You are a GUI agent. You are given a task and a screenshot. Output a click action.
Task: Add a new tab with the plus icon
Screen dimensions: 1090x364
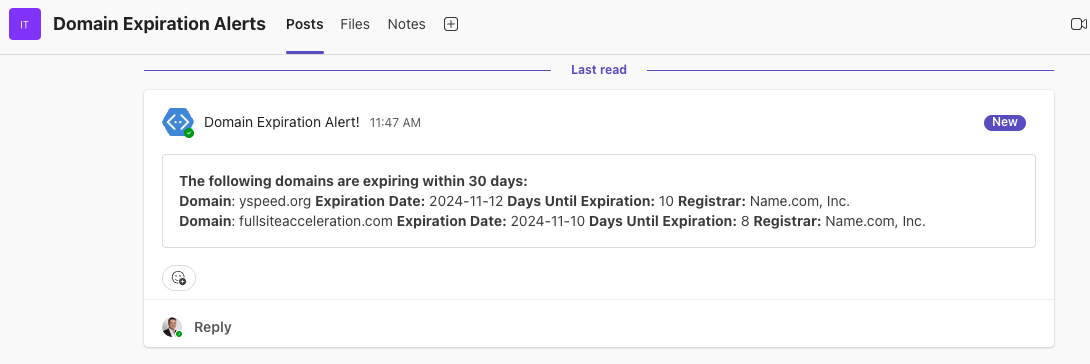click(x=451, y=24)
